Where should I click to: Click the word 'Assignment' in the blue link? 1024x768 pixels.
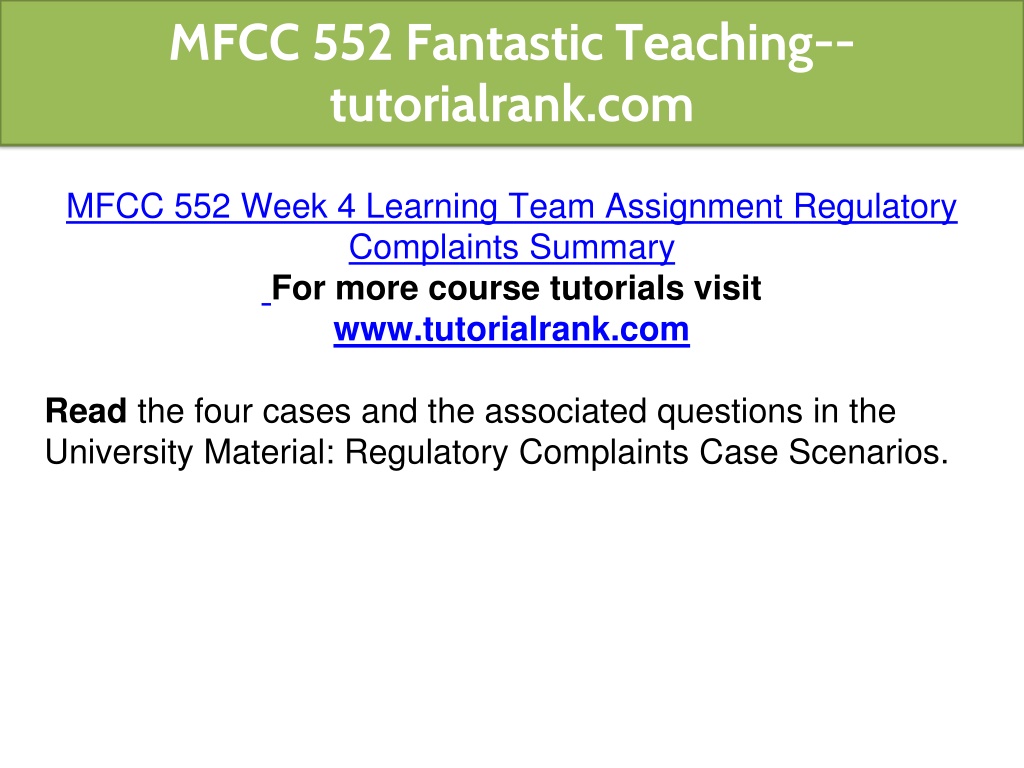(694, 206)
